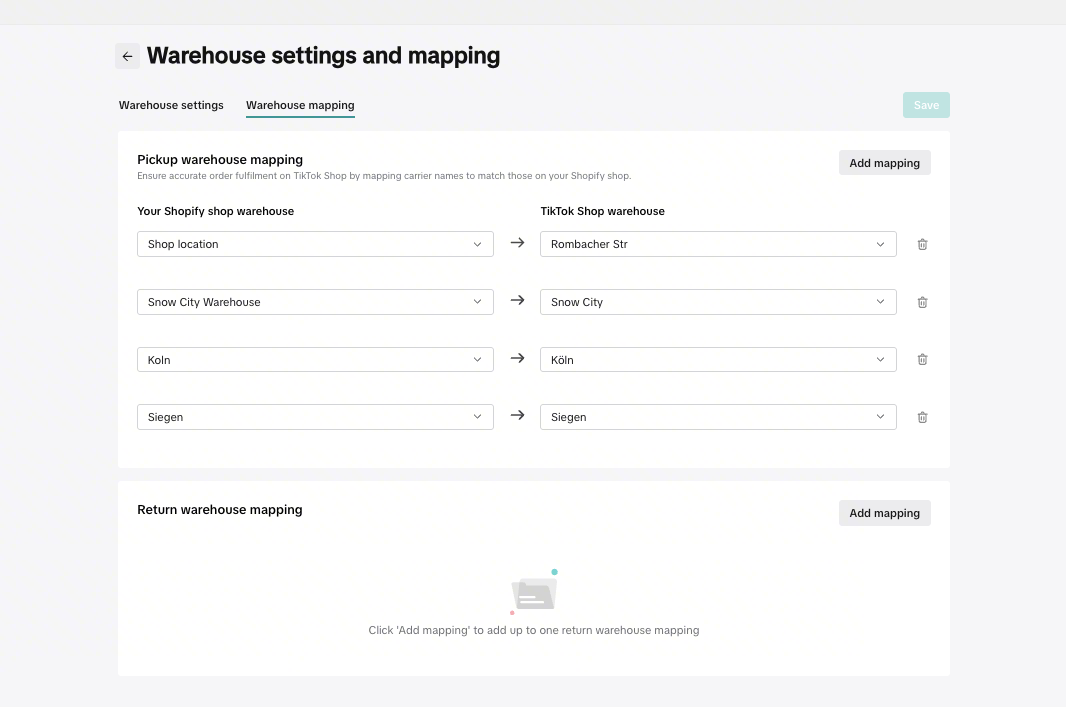Open the Köln TikTok Shop warehouse dropdown
1066x707 pixels.
pyautogui.click(x=718, y=360)
